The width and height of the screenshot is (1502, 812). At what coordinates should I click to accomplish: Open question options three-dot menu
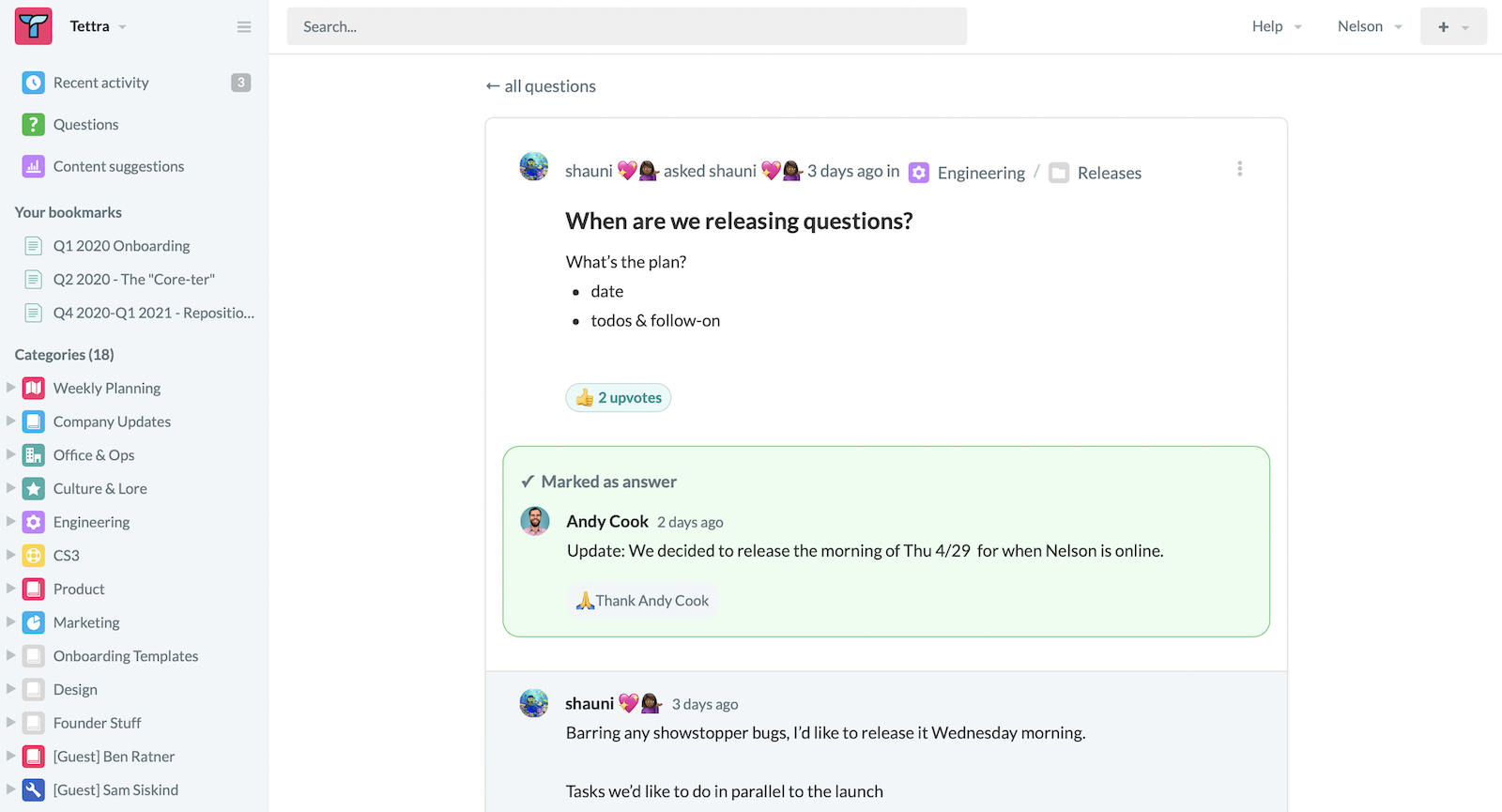click(1240, 169)
